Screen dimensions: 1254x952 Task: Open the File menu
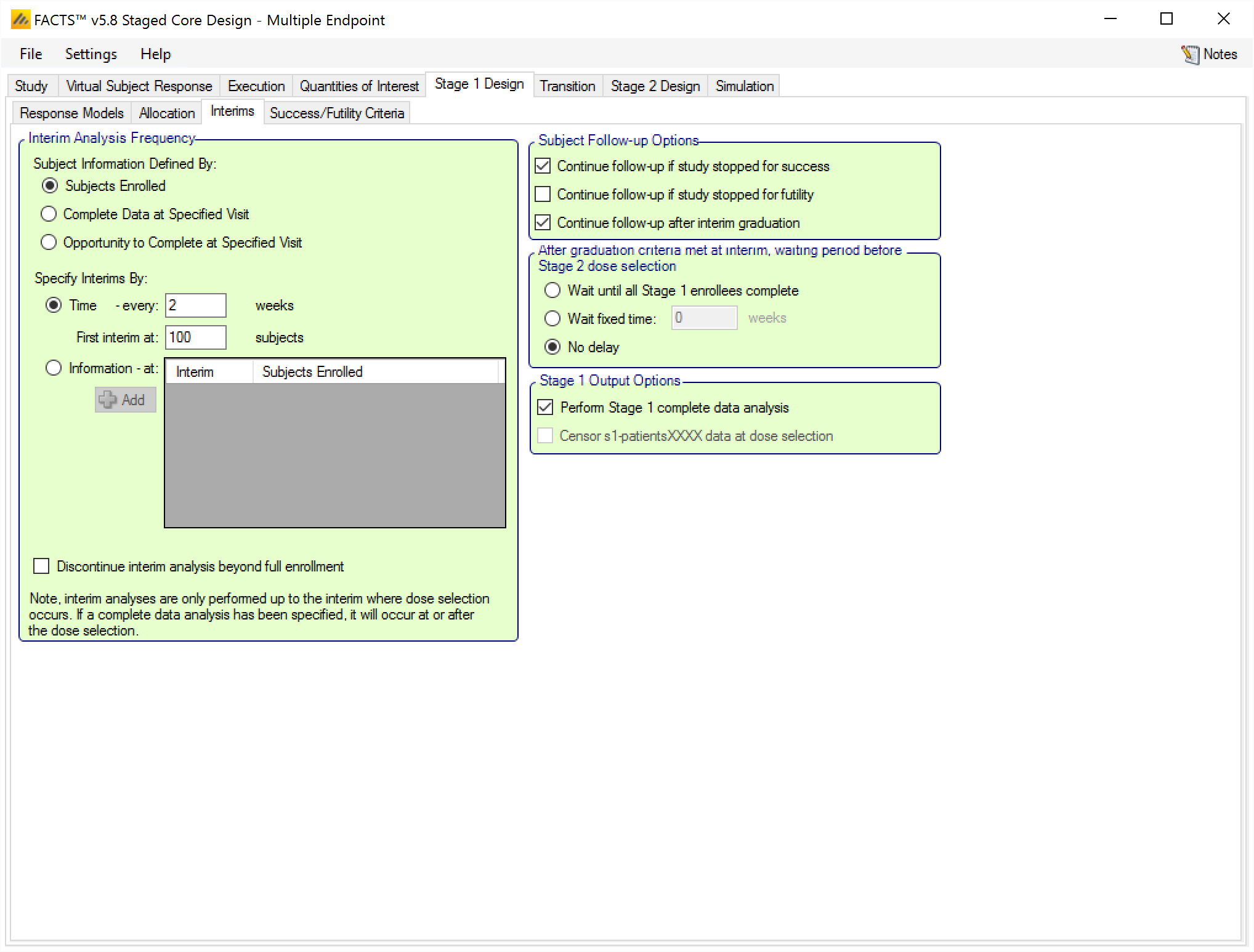31,54
